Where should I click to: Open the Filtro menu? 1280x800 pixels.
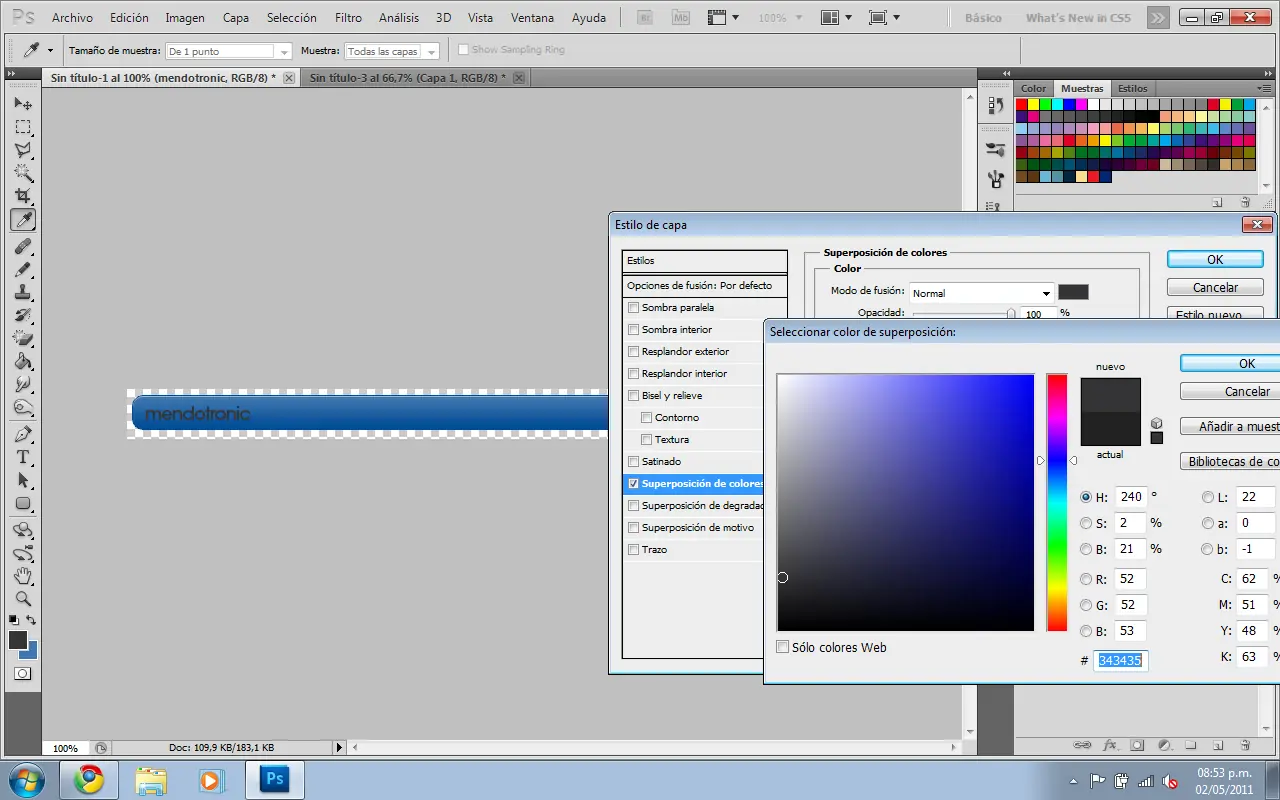(348, 18)
